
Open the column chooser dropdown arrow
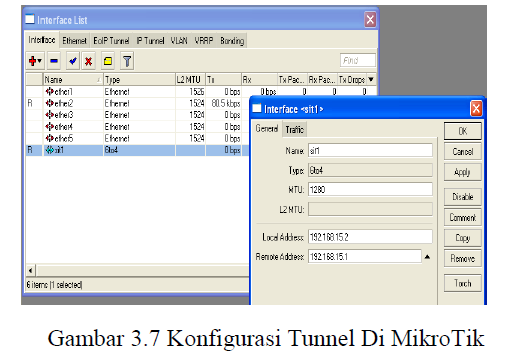[371, 79]
